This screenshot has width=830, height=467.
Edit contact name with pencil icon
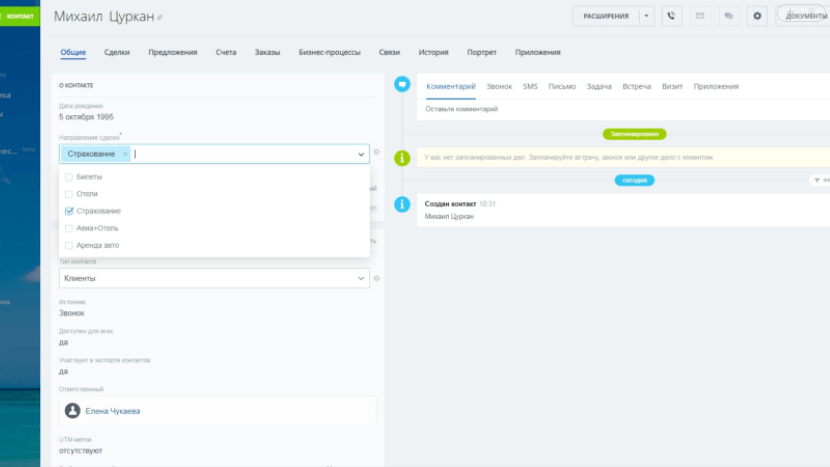point(160,17)
